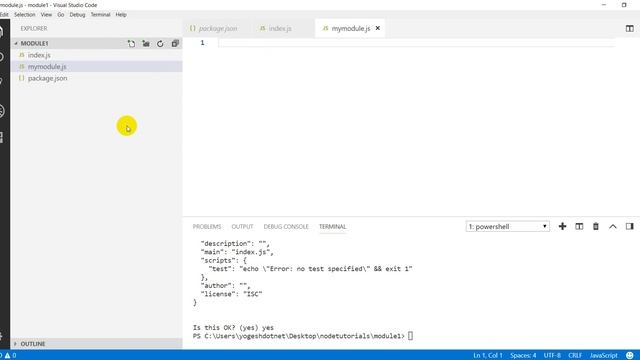Kill the terminal with trash icon
The height and width of the screenshot is (360, 640).
point(596,226)
